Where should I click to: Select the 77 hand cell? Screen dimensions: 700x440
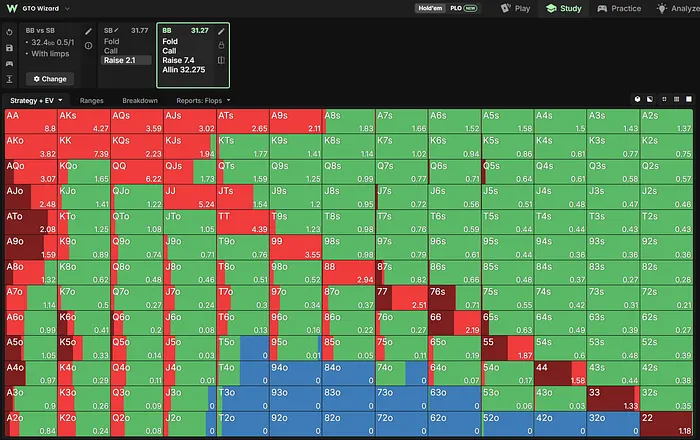point(402,298)
